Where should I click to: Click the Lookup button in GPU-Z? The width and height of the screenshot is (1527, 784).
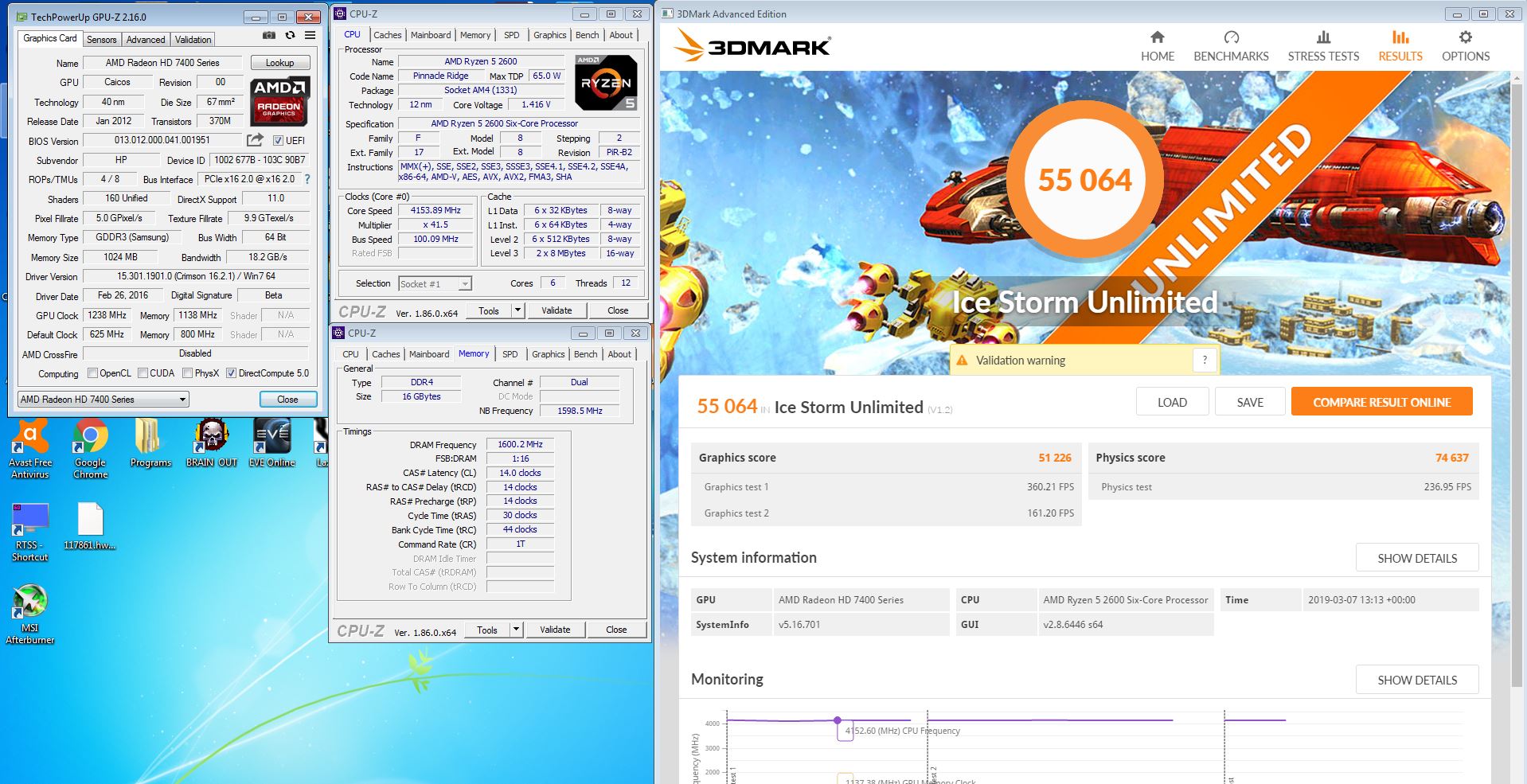(x=280, y=63)
